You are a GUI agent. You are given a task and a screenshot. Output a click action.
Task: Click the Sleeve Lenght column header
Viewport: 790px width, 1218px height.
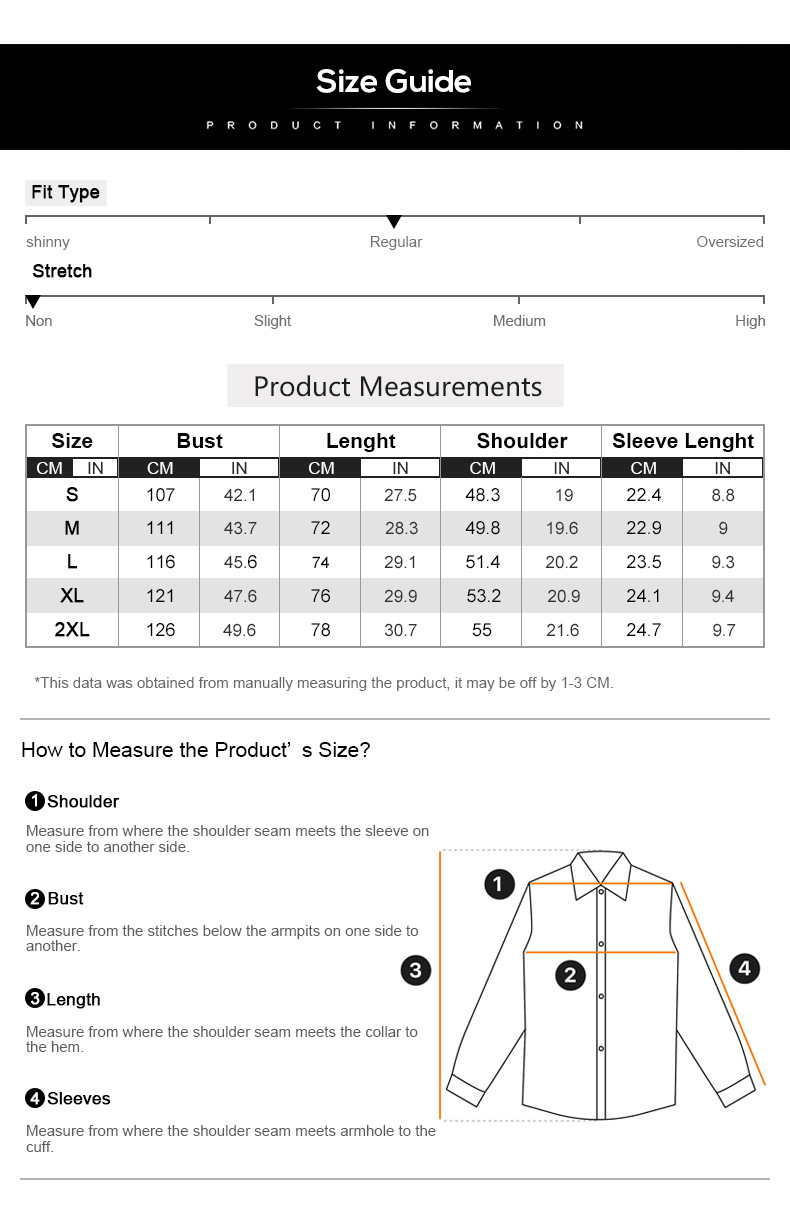click(x=682, y=441)
